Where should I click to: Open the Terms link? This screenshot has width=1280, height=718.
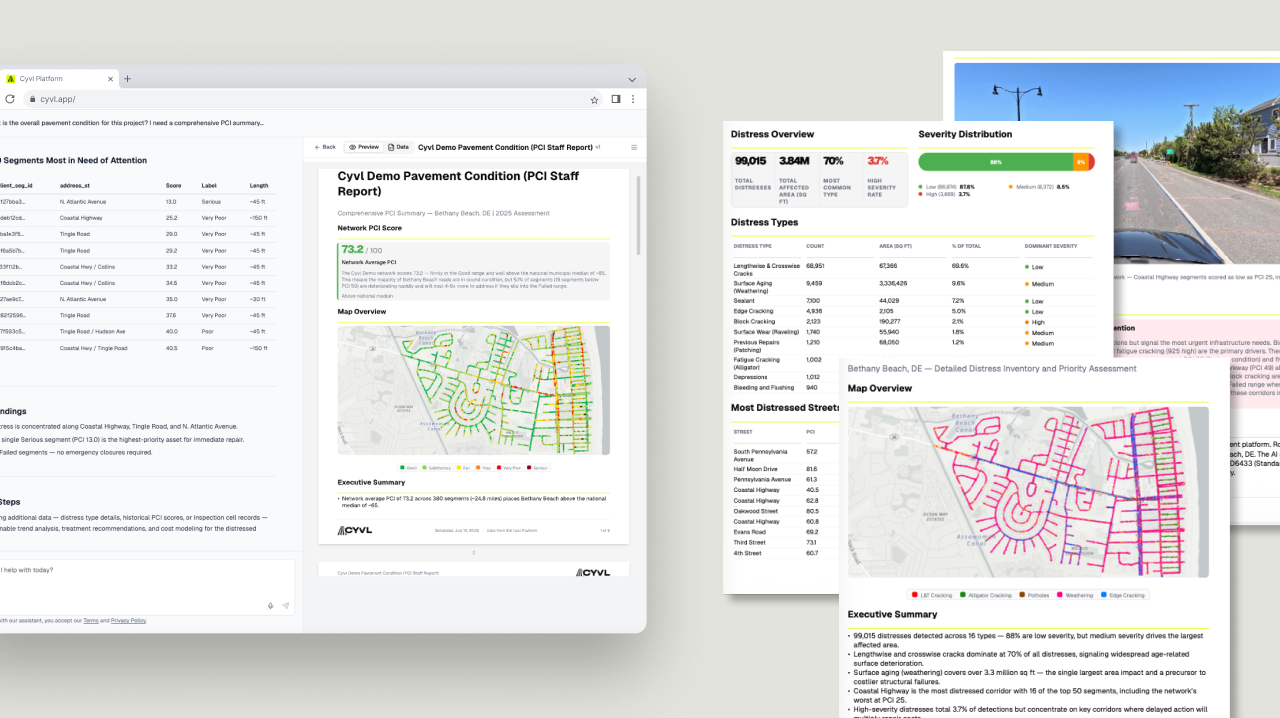90,621
